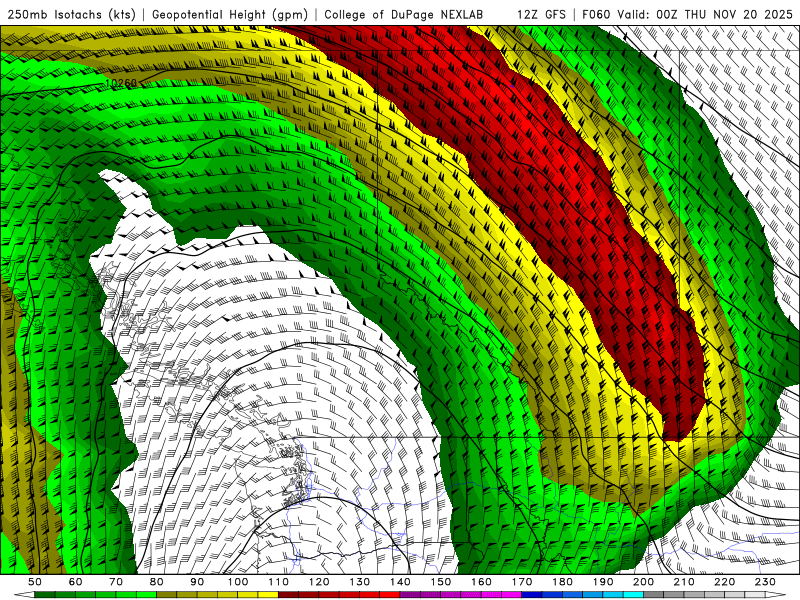Click the '230' value on the color scale
800x600 pixels.
pos(765,582)
